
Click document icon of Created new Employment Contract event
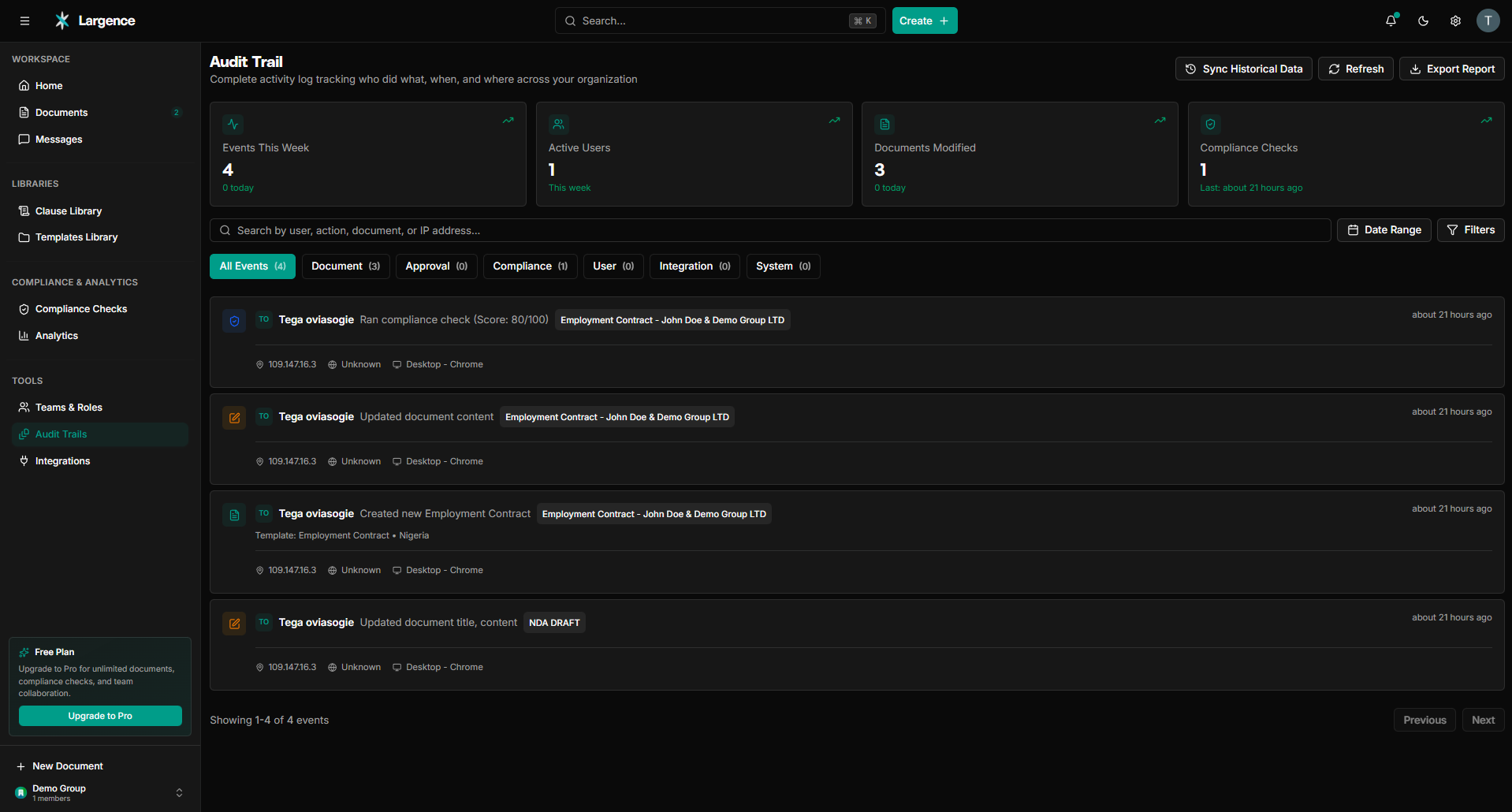point(234,515)
